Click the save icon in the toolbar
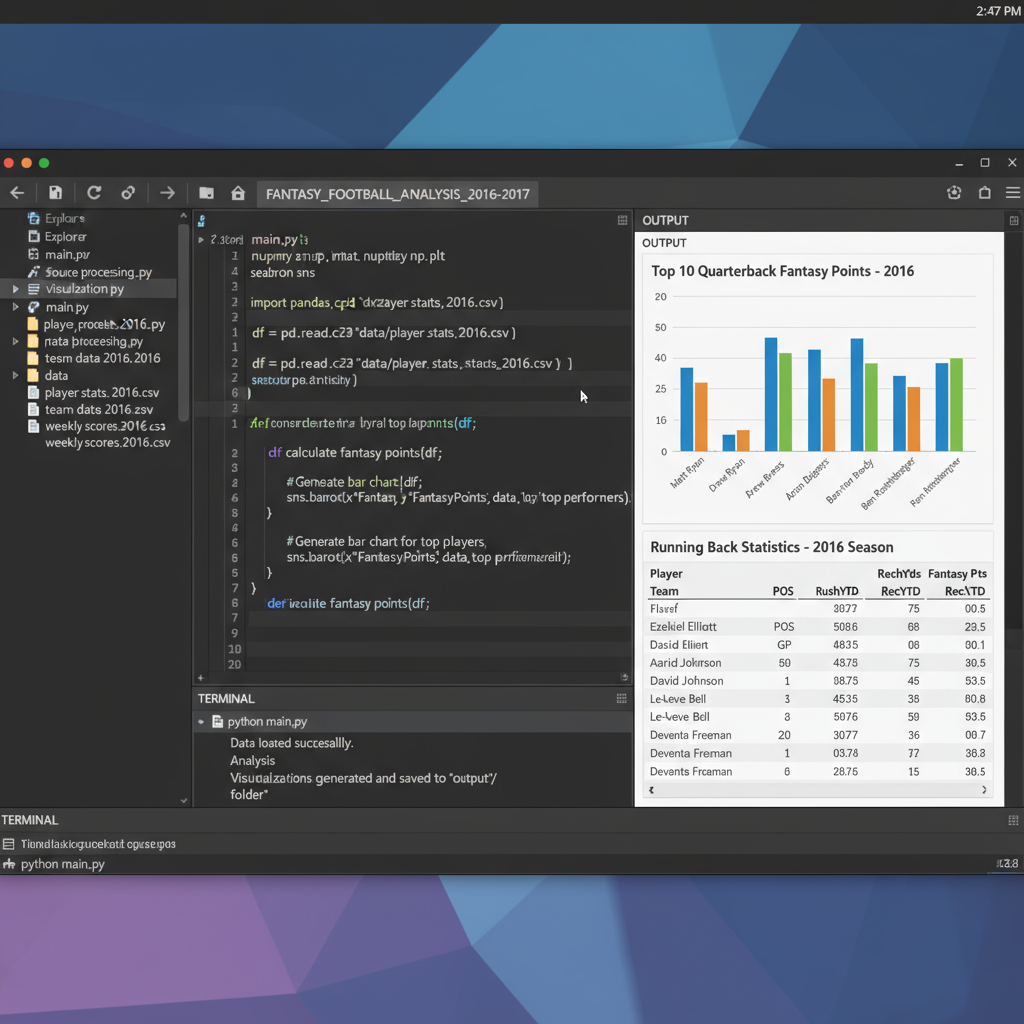 pos(56,193)
